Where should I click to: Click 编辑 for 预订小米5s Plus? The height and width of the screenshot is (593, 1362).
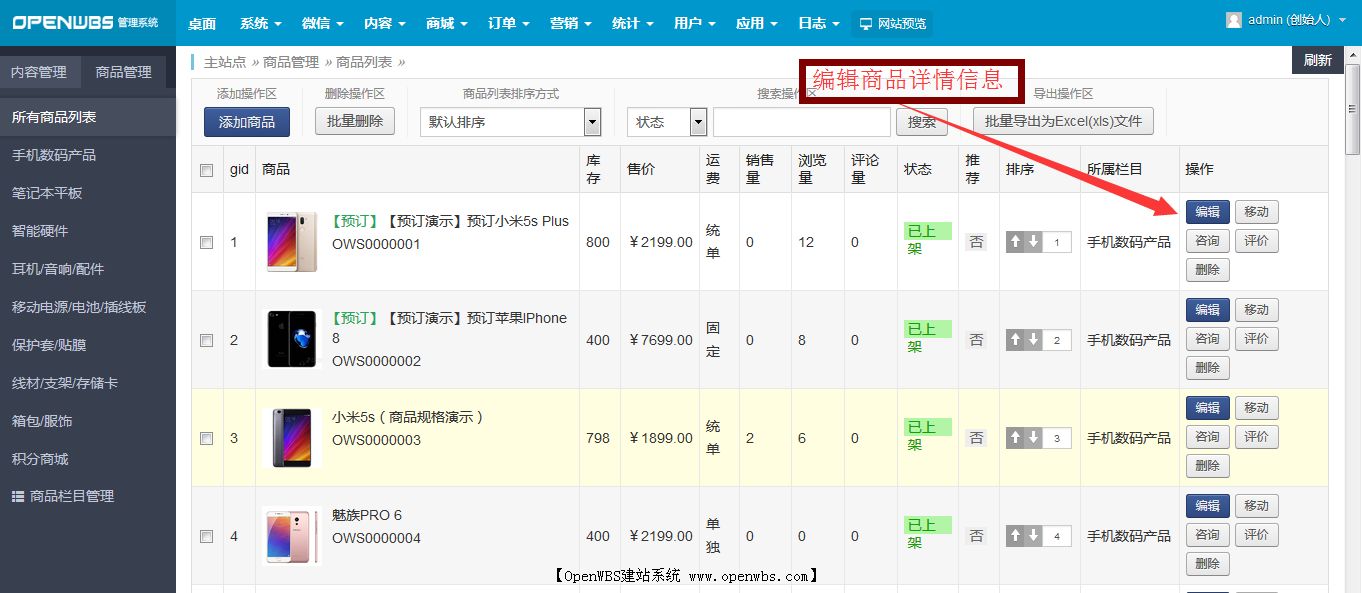pos(1207,211)
